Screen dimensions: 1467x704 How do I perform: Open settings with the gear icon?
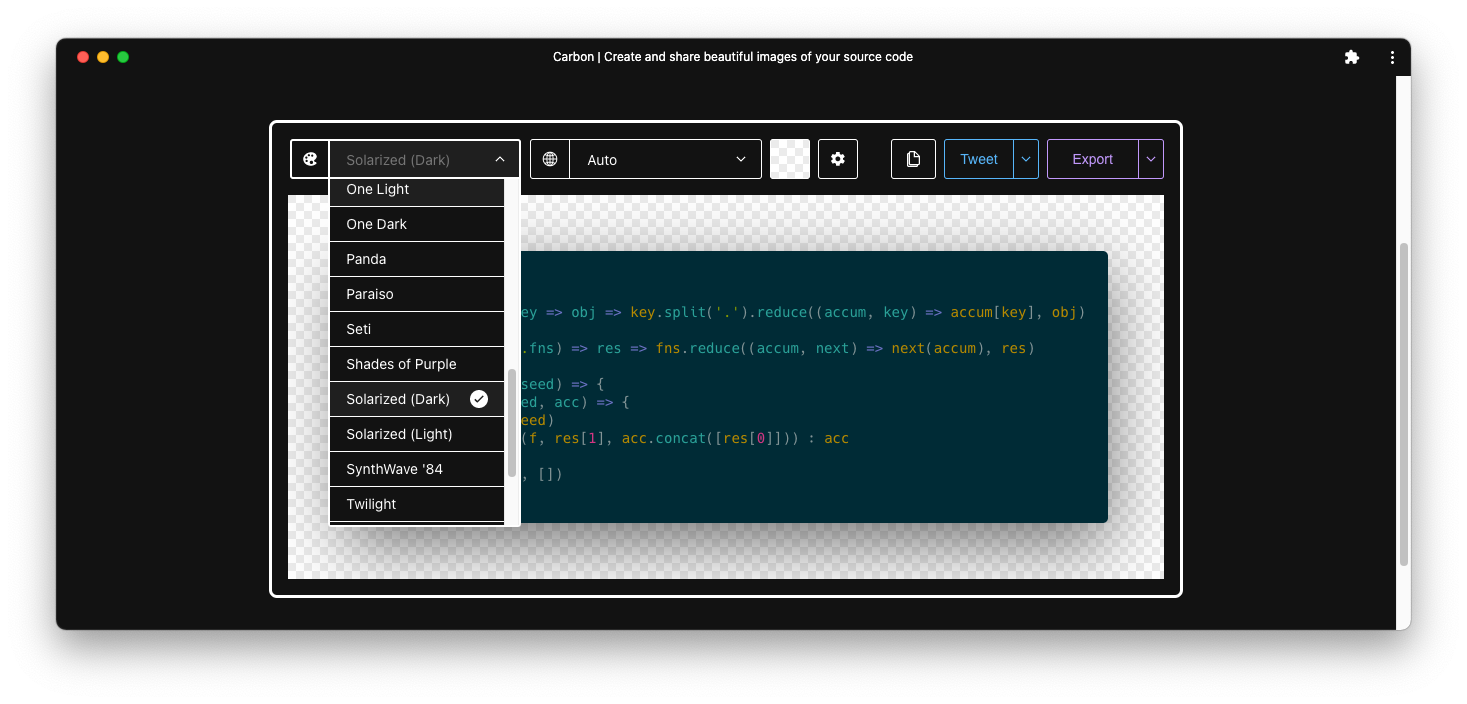point(838,159)
